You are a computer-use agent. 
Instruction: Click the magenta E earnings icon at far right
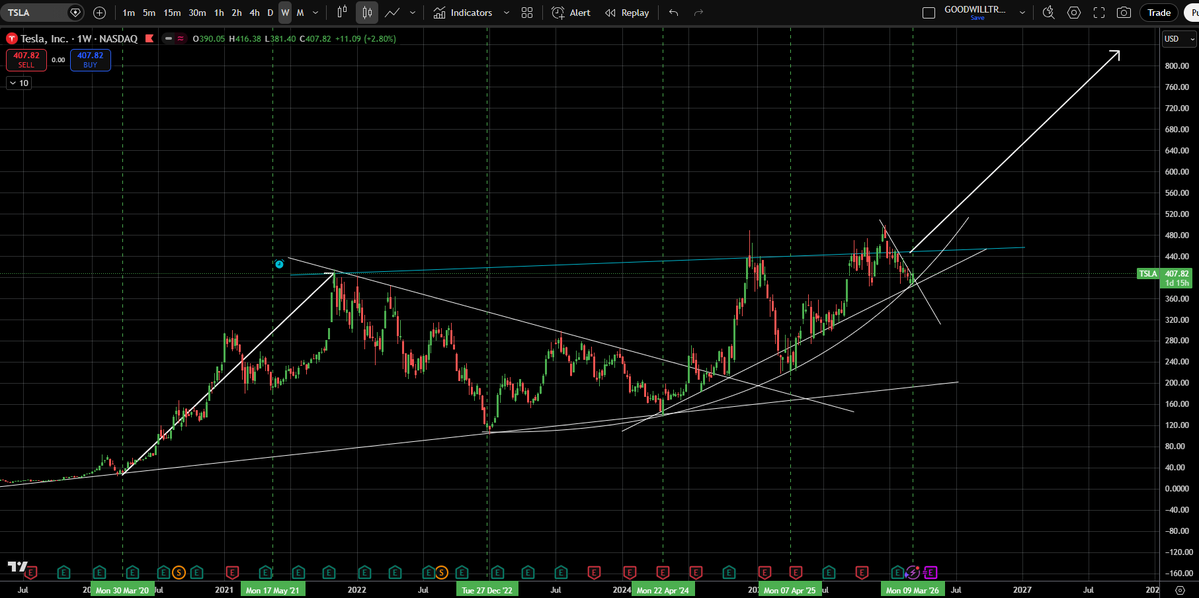(x=930, y=571)
